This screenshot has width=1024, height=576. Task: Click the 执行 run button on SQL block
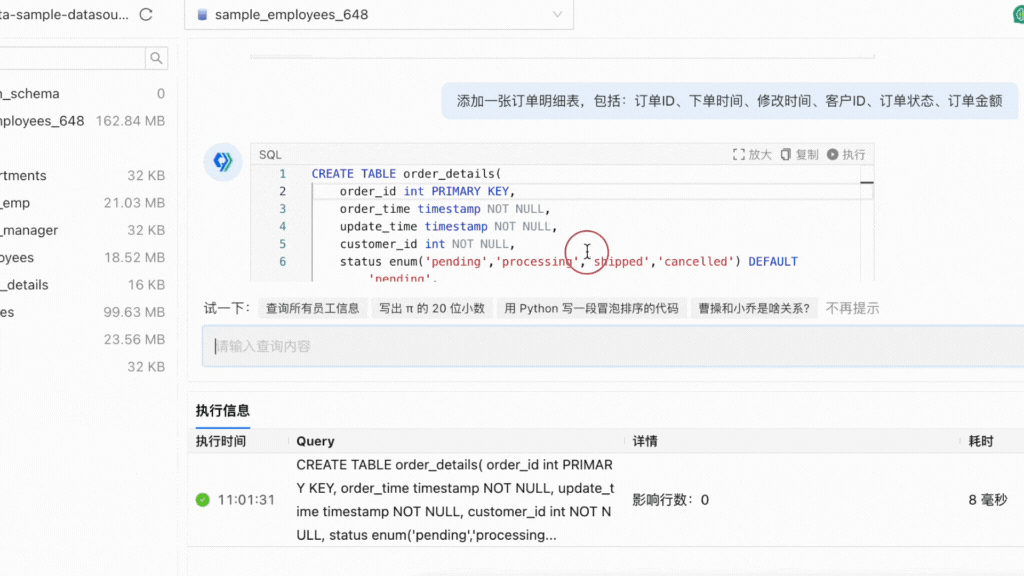click(846, 155)
